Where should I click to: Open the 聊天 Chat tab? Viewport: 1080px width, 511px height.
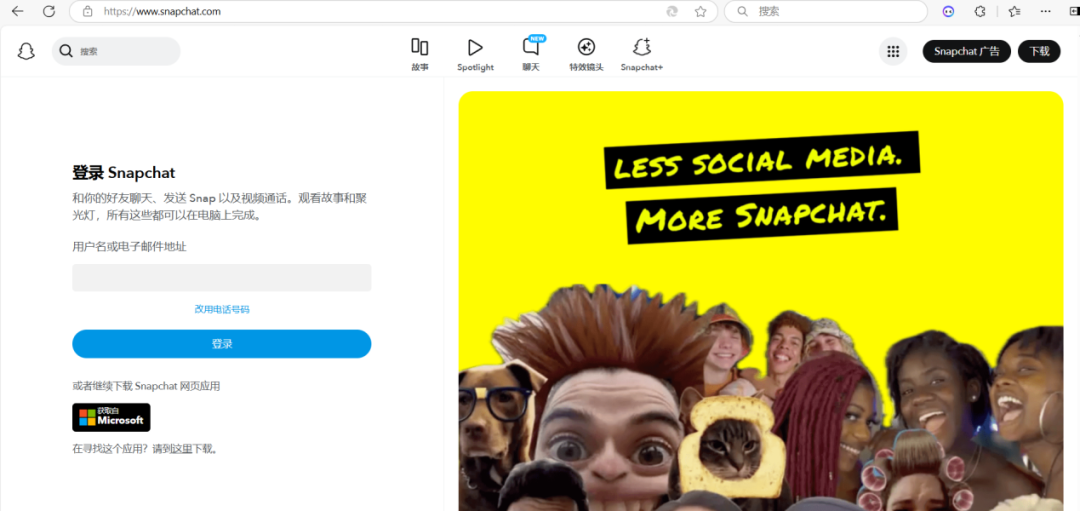coord(531,55)
